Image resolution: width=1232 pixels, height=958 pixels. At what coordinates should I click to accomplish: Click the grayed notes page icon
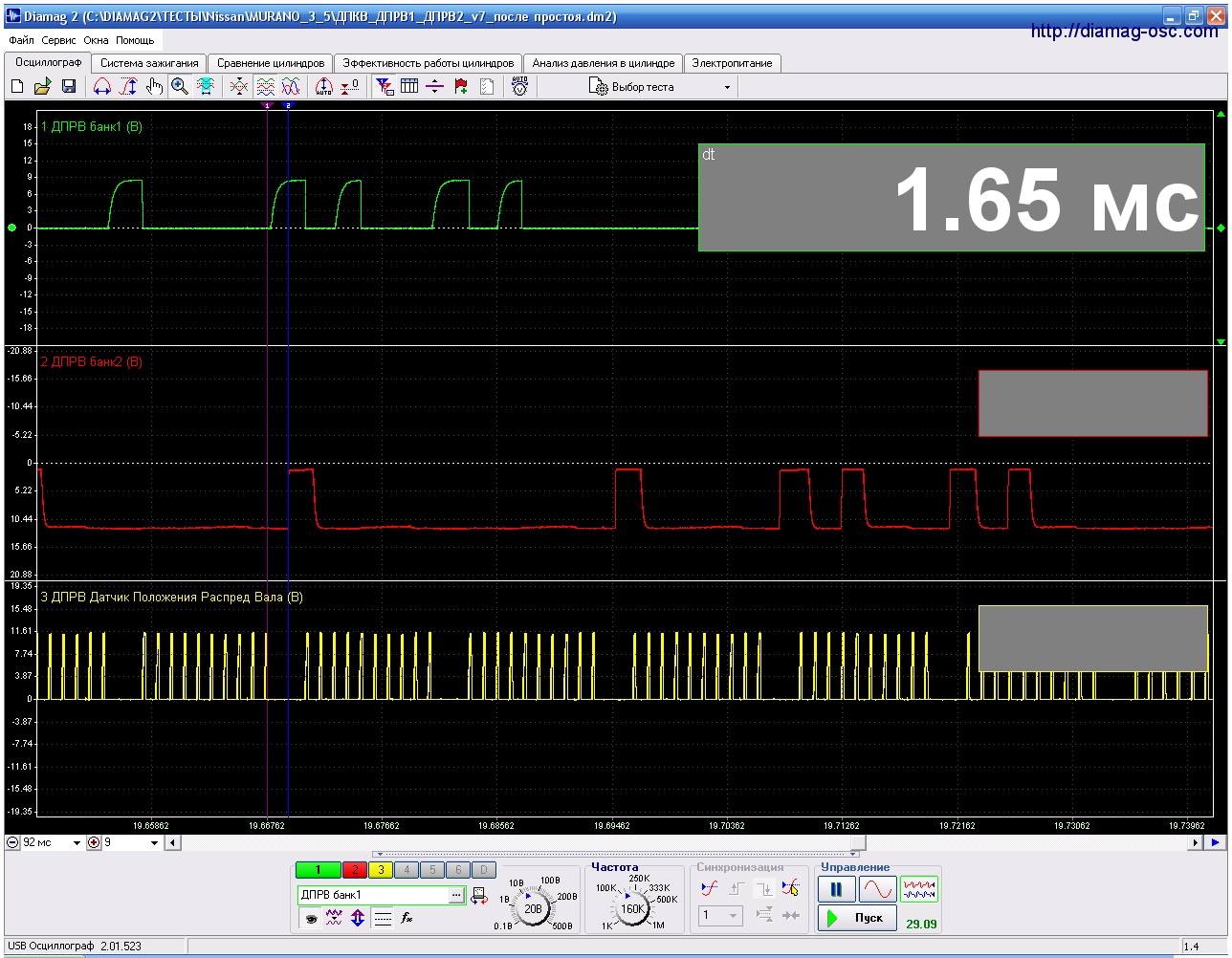coord(487,87)
